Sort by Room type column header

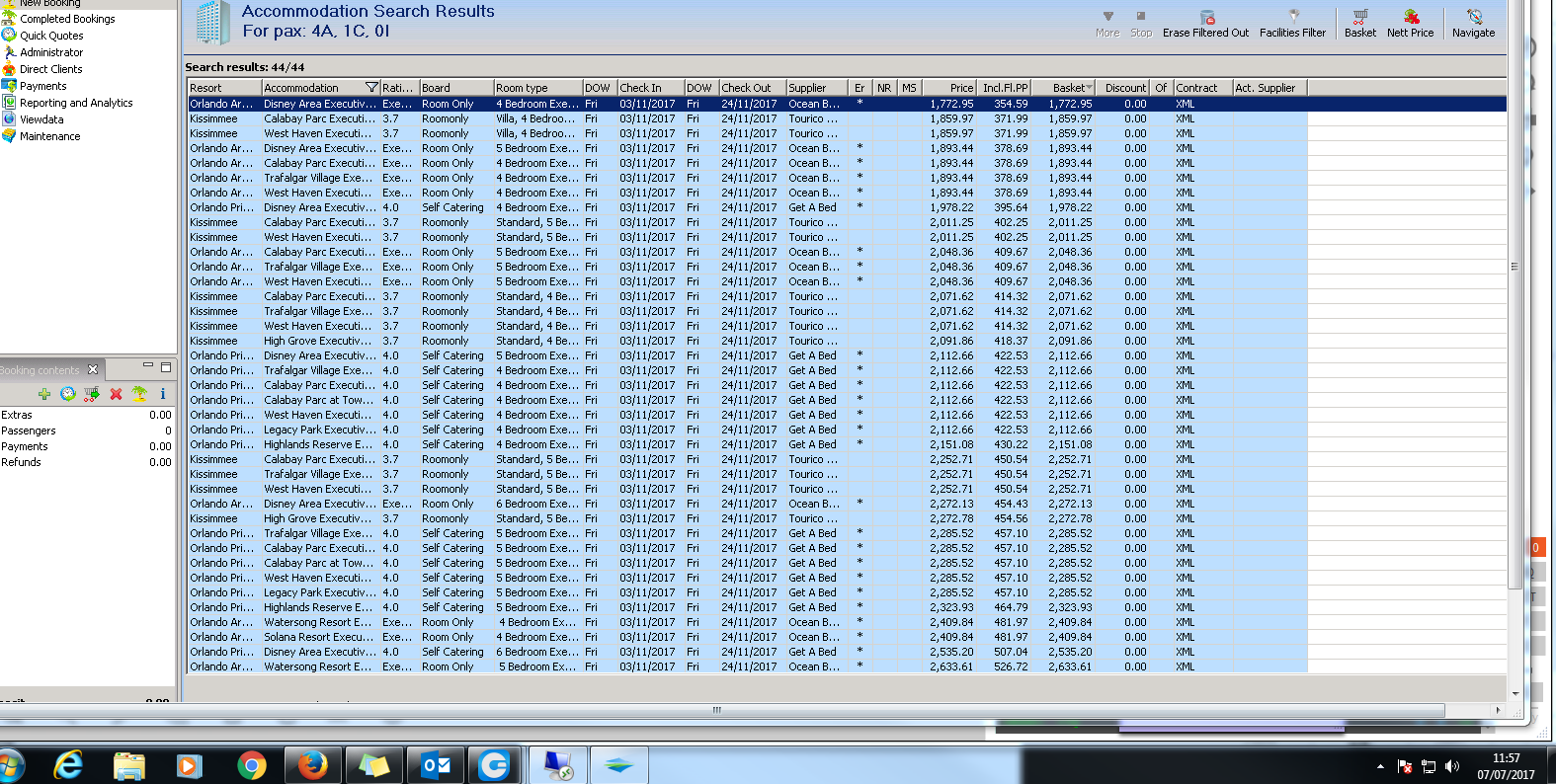pyautogui.click(x=537, y=88)
